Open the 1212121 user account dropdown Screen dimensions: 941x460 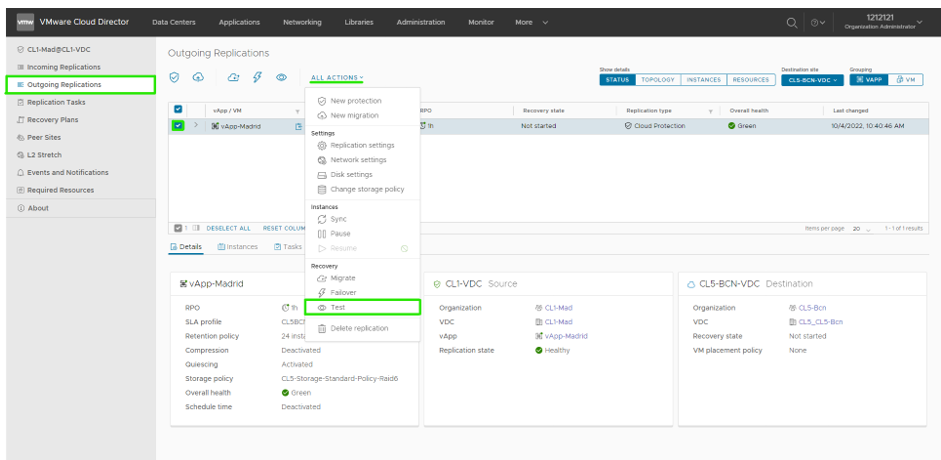[x=883, y=22]
